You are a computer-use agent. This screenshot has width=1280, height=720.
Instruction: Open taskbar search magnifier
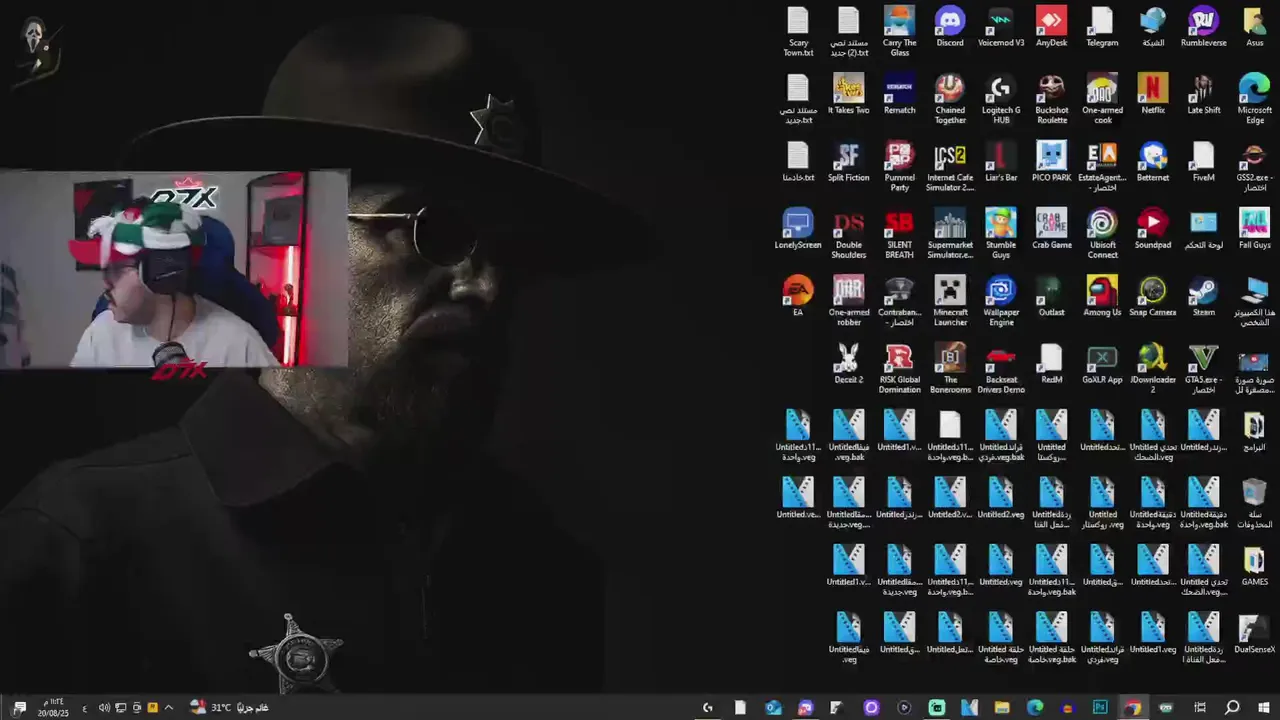click(1232, 707)
